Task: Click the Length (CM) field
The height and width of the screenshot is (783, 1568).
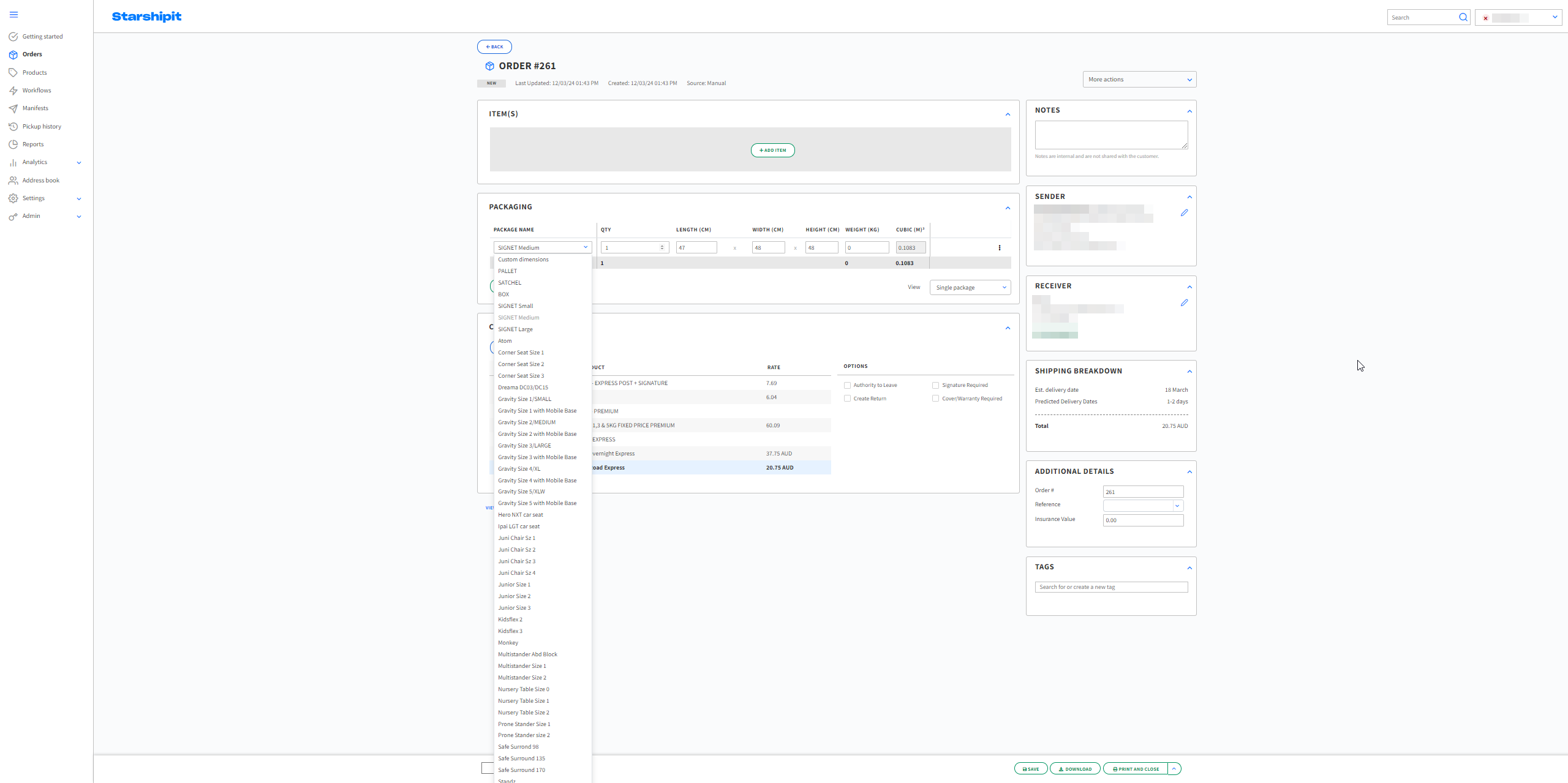Action: click(696, 247)
